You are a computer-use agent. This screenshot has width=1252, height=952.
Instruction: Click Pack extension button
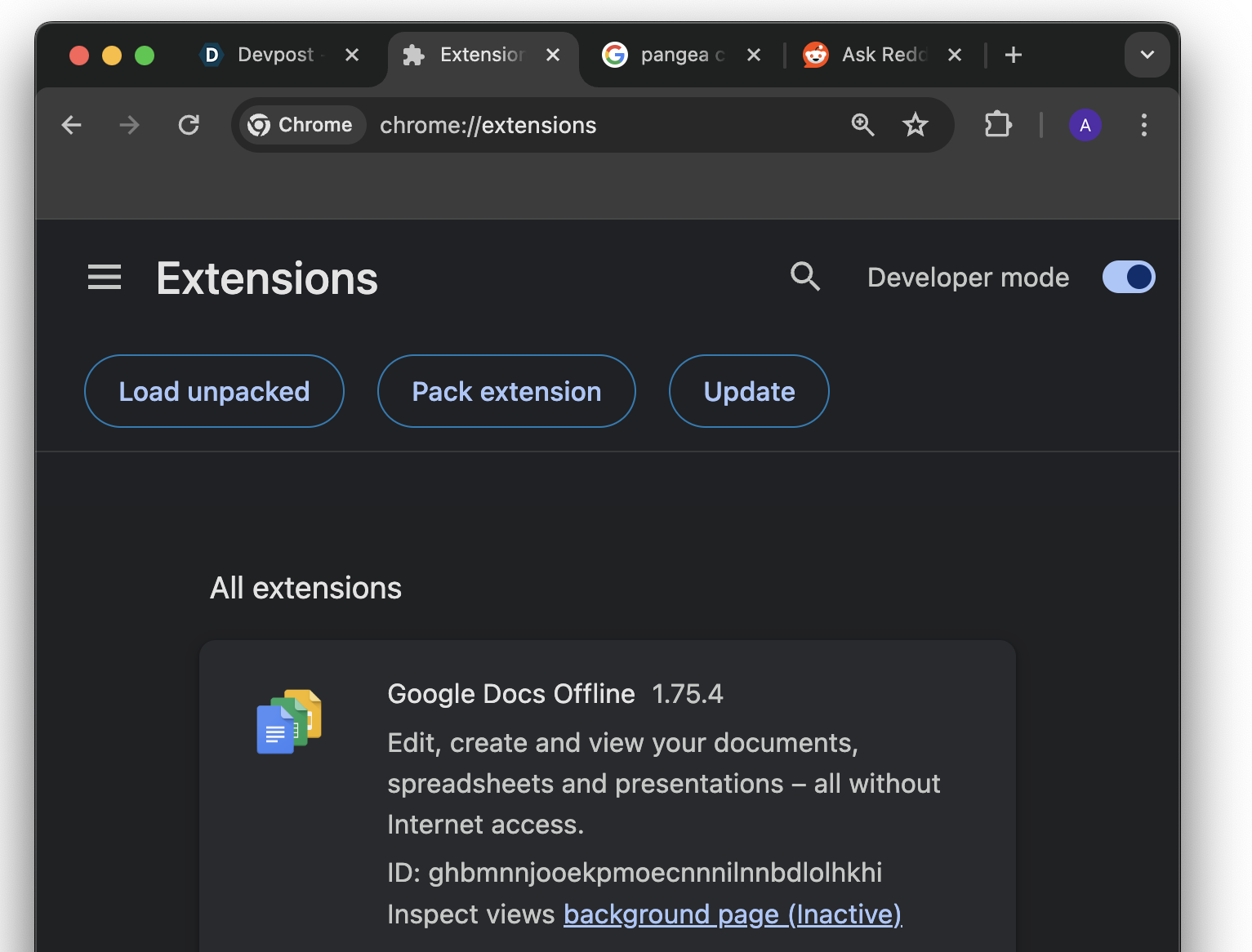point(506,391)
